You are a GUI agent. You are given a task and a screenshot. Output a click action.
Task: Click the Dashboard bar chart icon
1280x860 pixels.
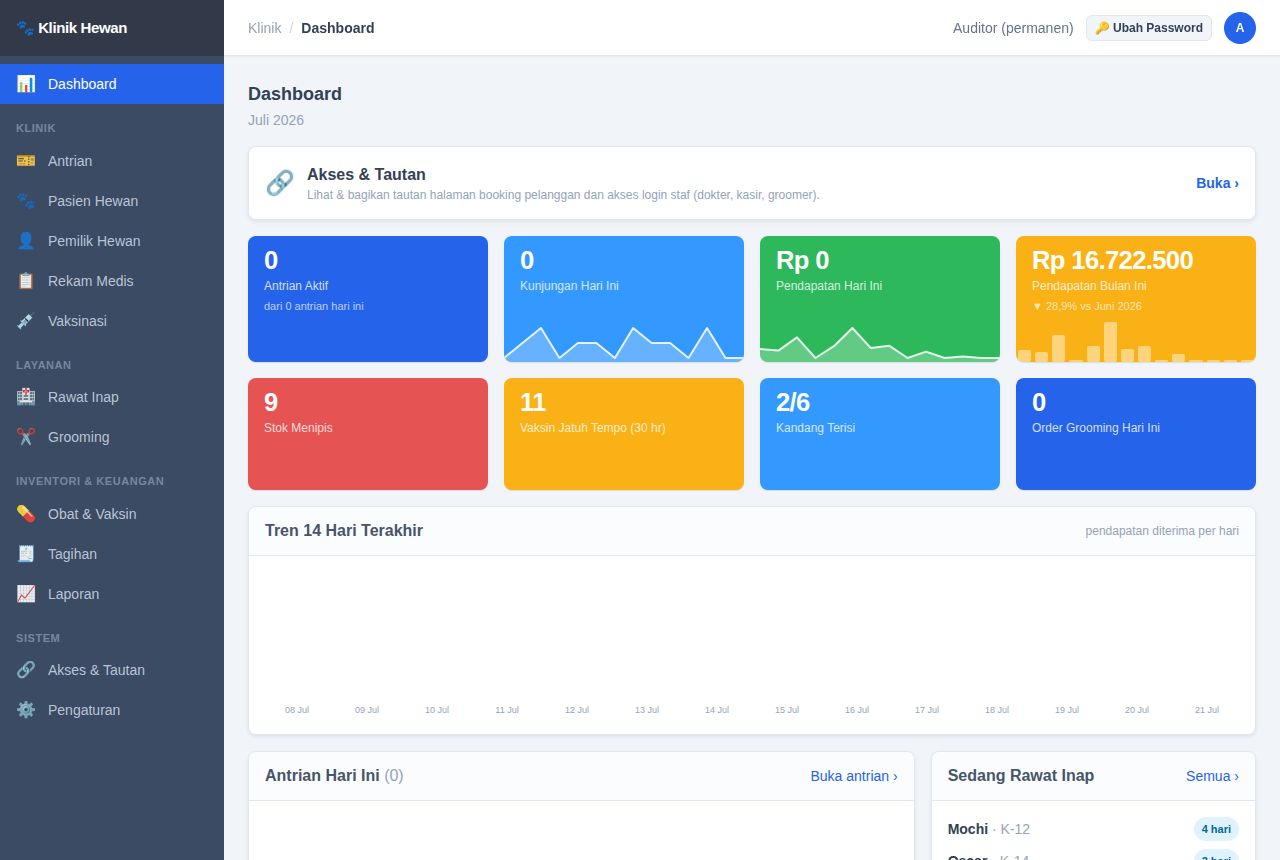click(x=26, y=84)
